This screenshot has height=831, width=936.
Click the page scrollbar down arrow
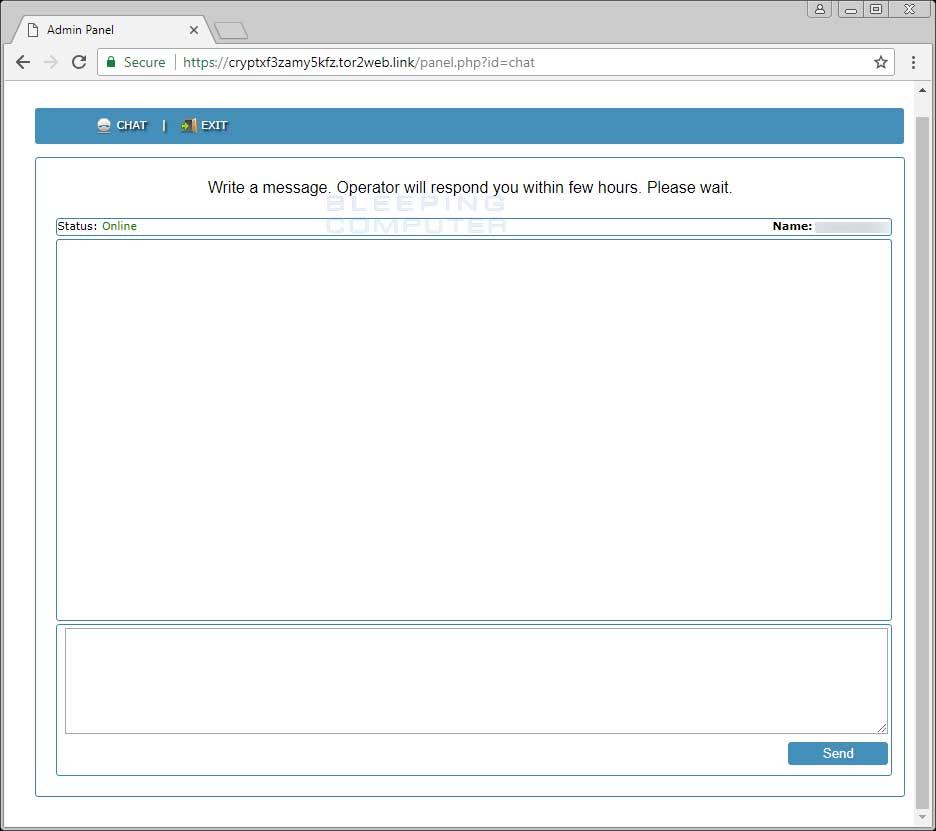(923, 817)
